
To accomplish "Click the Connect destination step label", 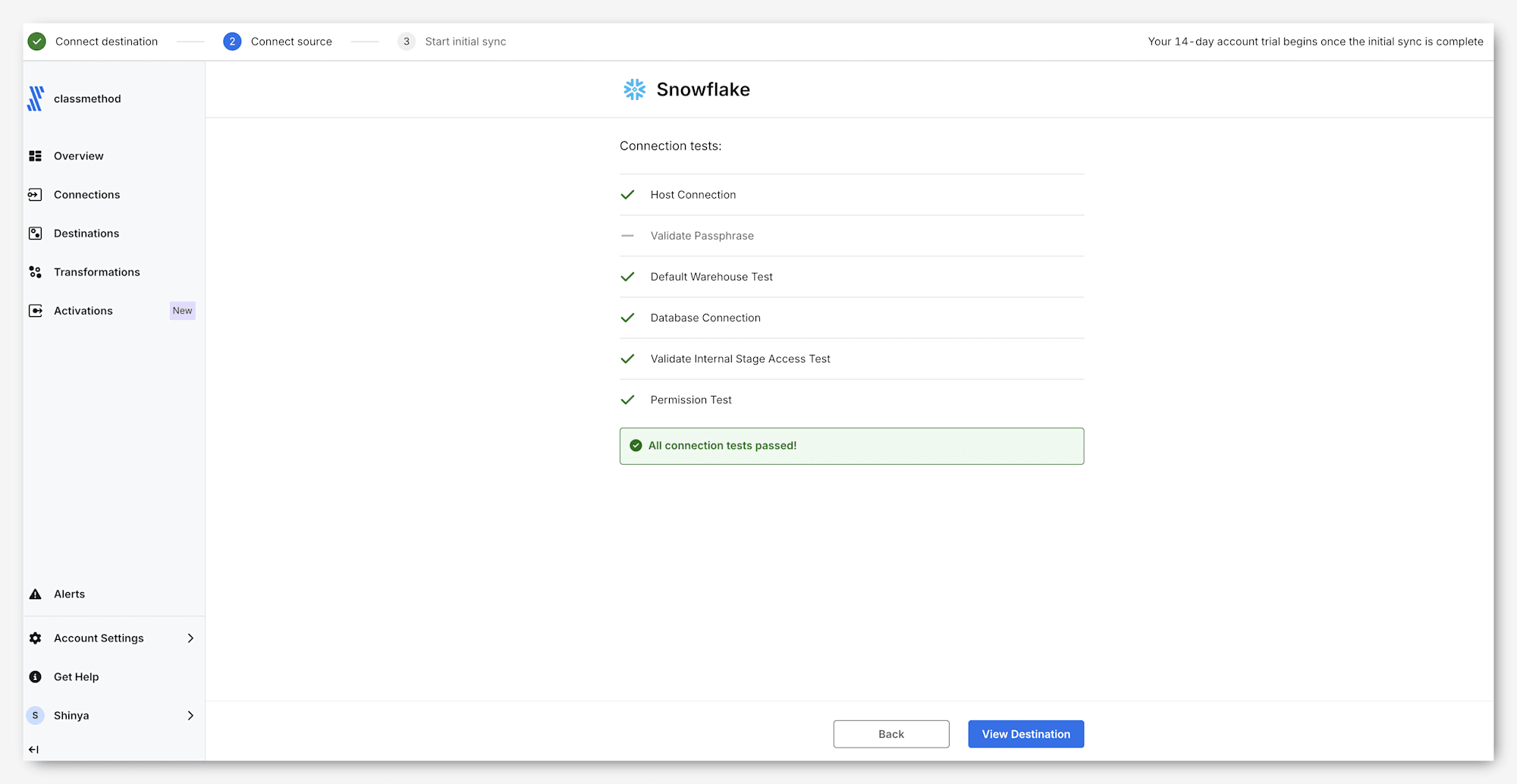I will tap(106, 42).
